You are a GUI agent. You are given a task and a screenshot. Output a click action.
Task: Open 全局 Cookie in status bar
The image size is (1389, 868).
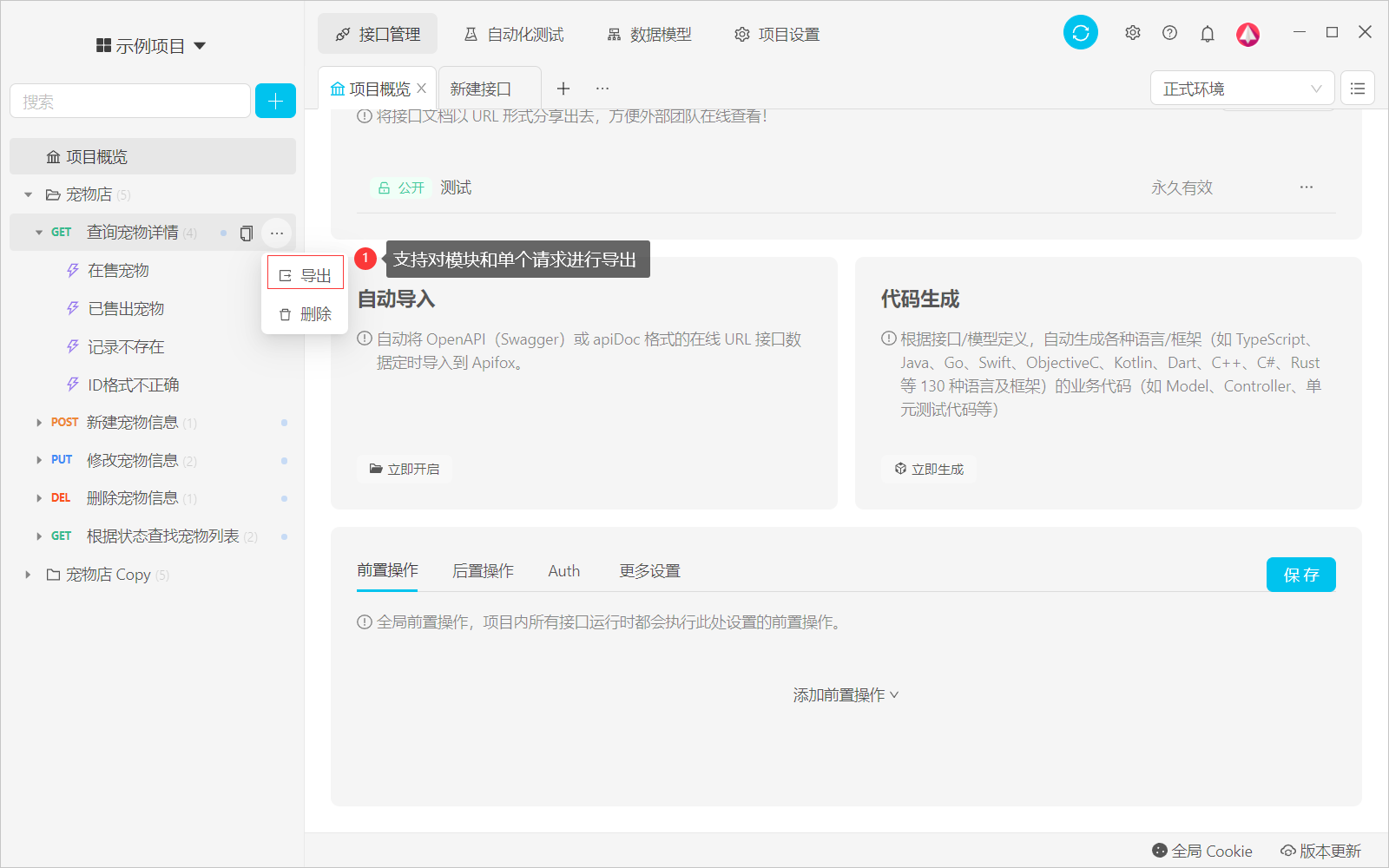click(1202, 851)
